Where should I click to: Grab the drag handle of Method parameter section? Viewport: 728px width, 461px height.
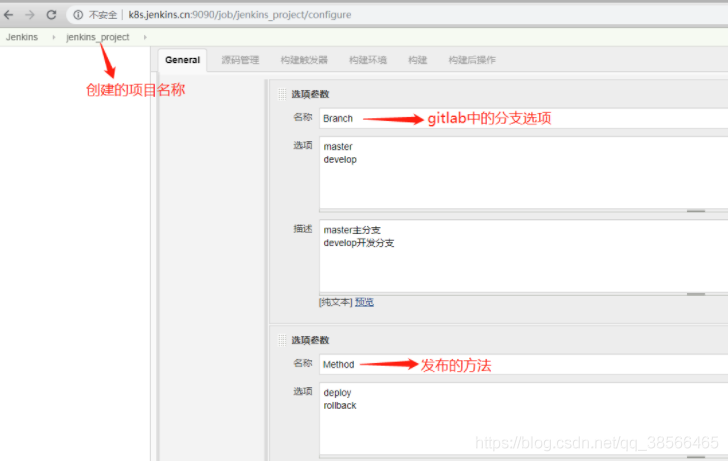coord(282,340)
